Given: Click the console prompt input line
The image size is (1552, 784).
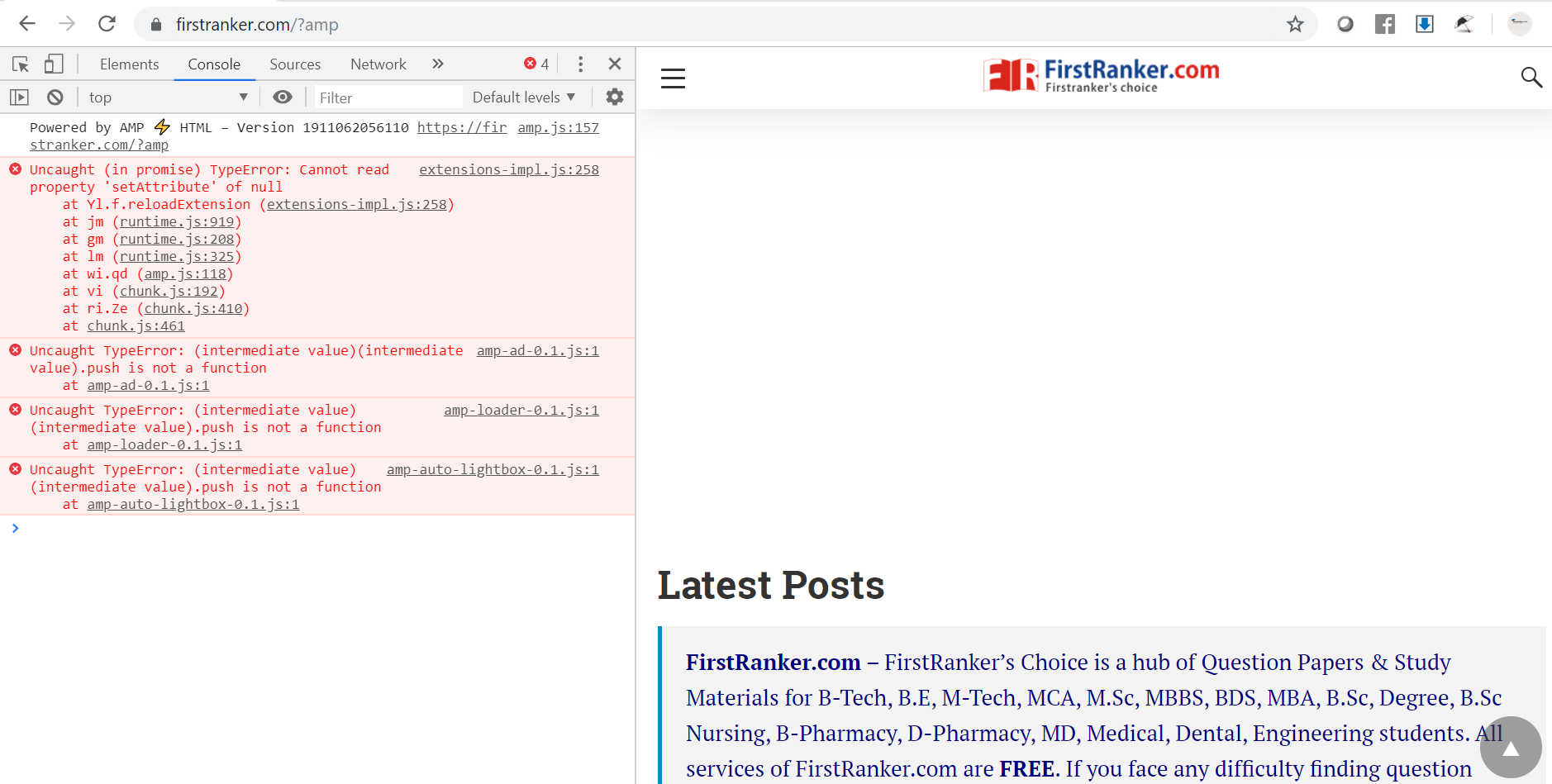Looking at the screenshot, I should (317, 528).
